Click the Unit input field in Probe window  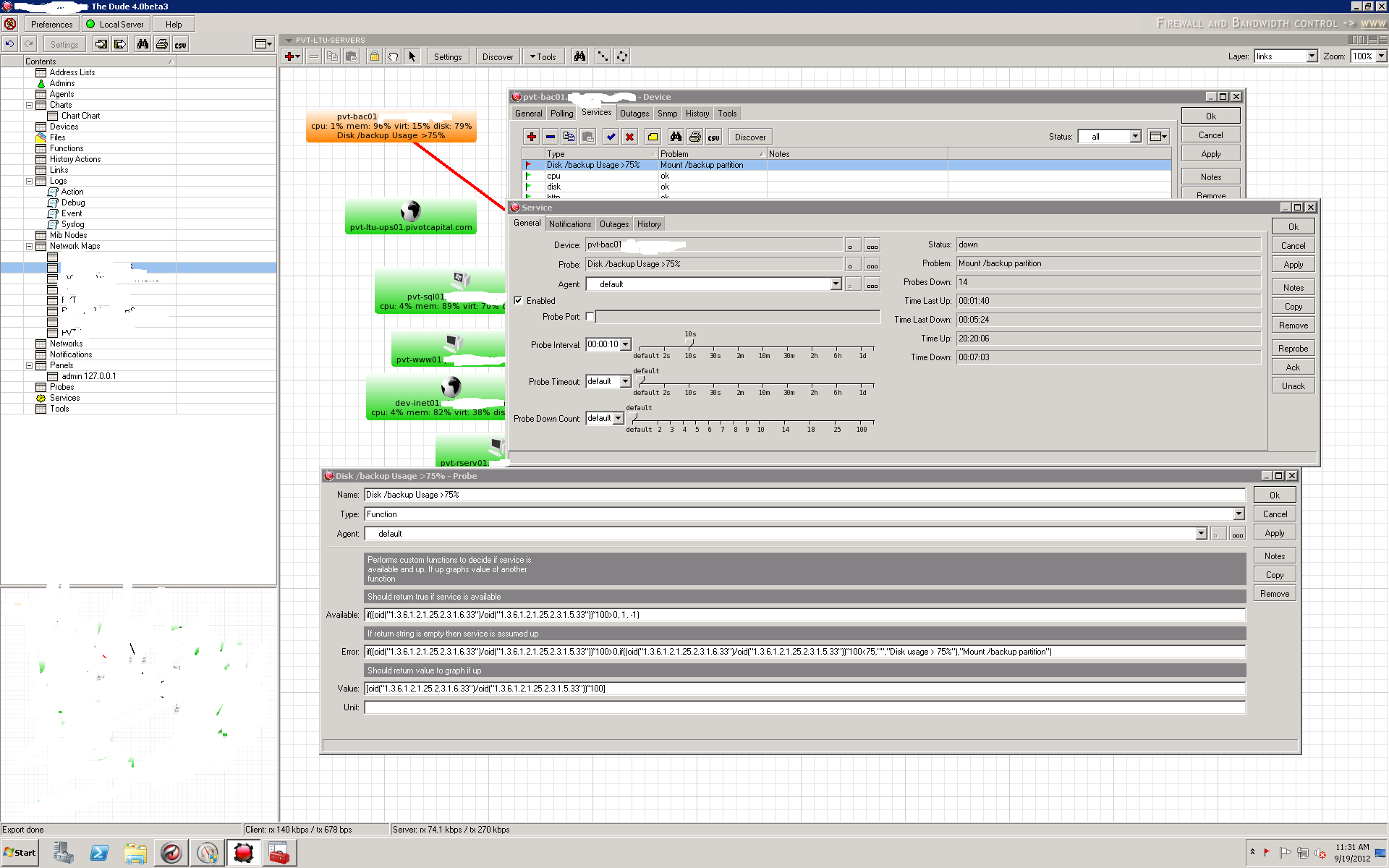click(804, 707)
